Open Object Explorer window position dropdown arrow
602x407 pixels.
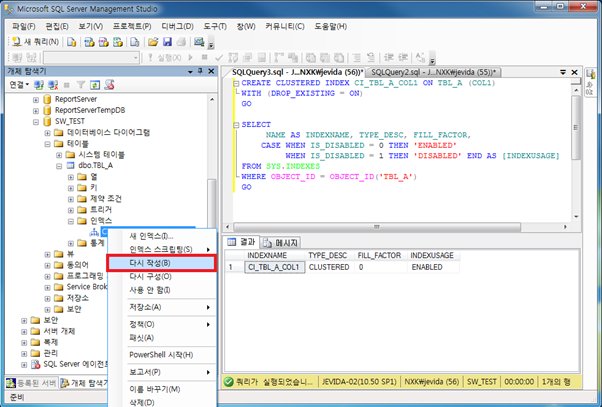coord(190,72)
